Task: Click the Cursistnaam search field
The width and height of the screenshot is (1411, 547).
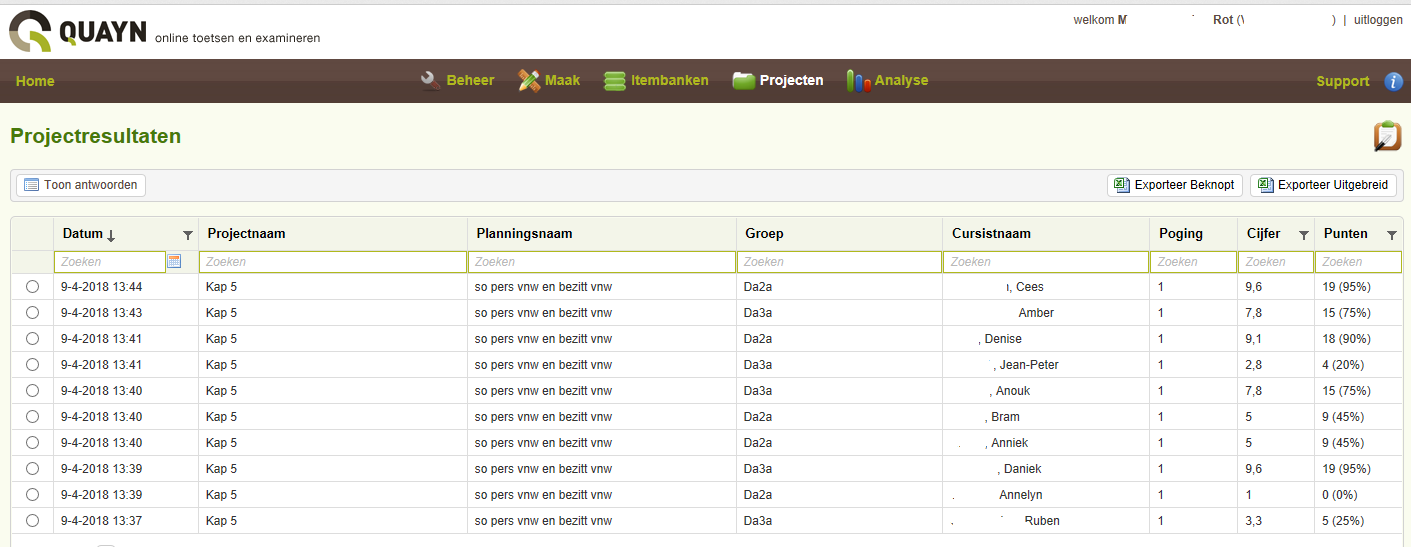Action: (x=1046, y=262)
